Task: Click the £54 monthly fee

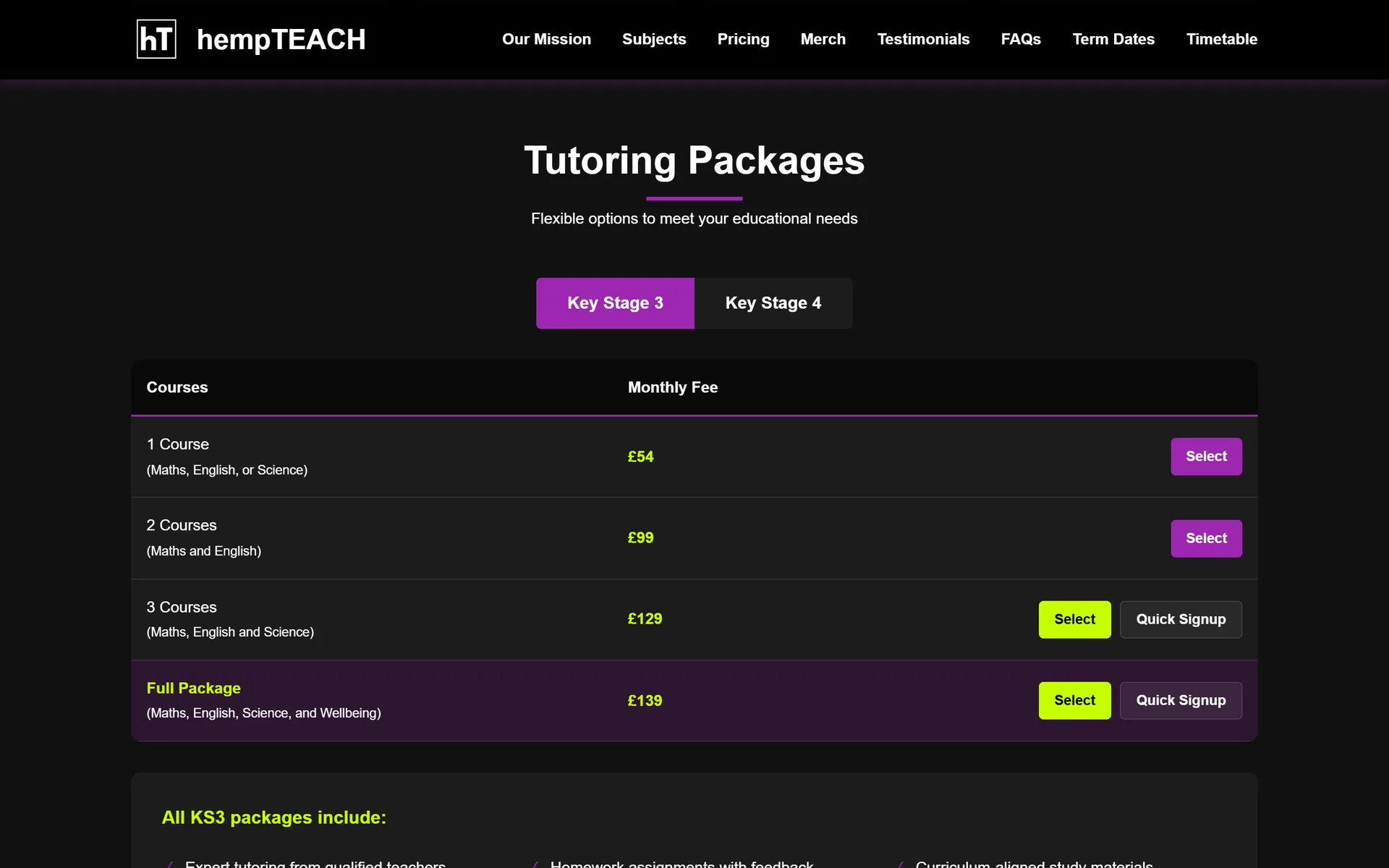Action: click(x=640, y=456)
